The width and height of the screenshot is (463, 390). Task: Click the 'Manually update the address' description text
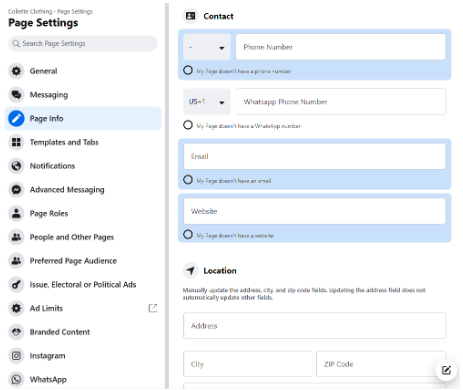(304, 294)
